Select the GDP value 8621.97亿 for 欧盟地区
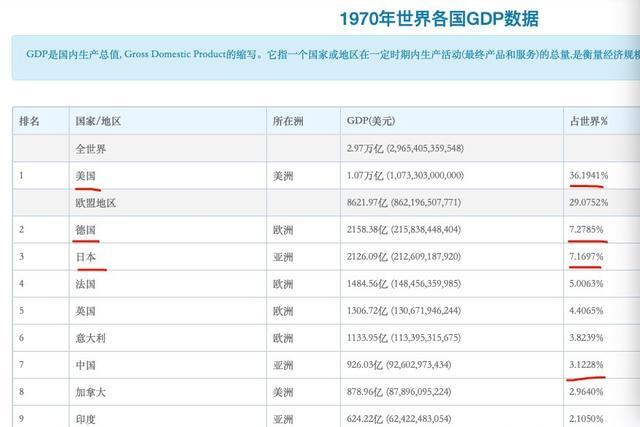 [x=404, y=202]
